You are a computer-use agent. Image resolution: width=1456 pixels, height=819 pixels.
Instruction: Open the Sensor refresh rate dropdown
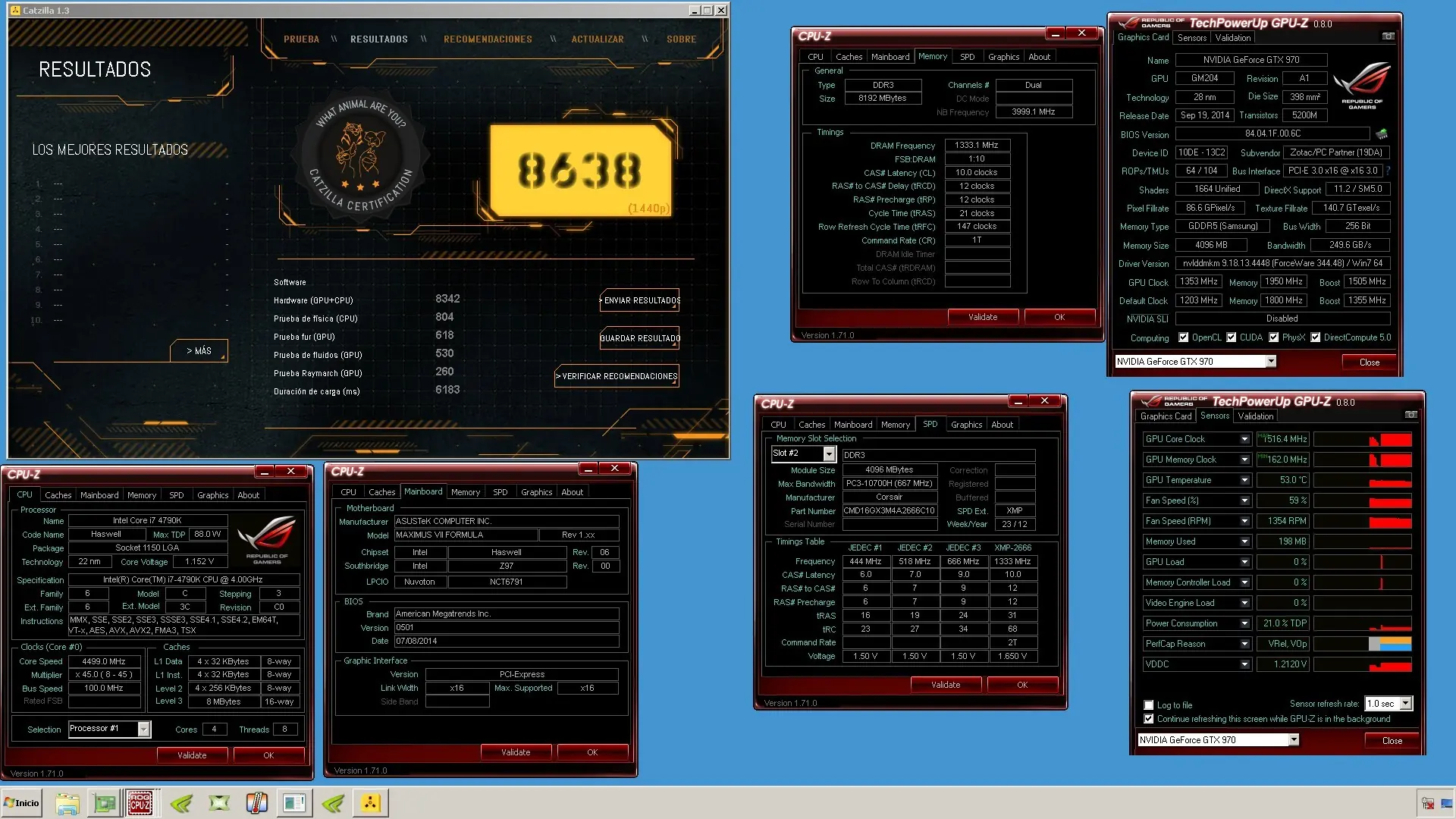[x=1405, y=704]
